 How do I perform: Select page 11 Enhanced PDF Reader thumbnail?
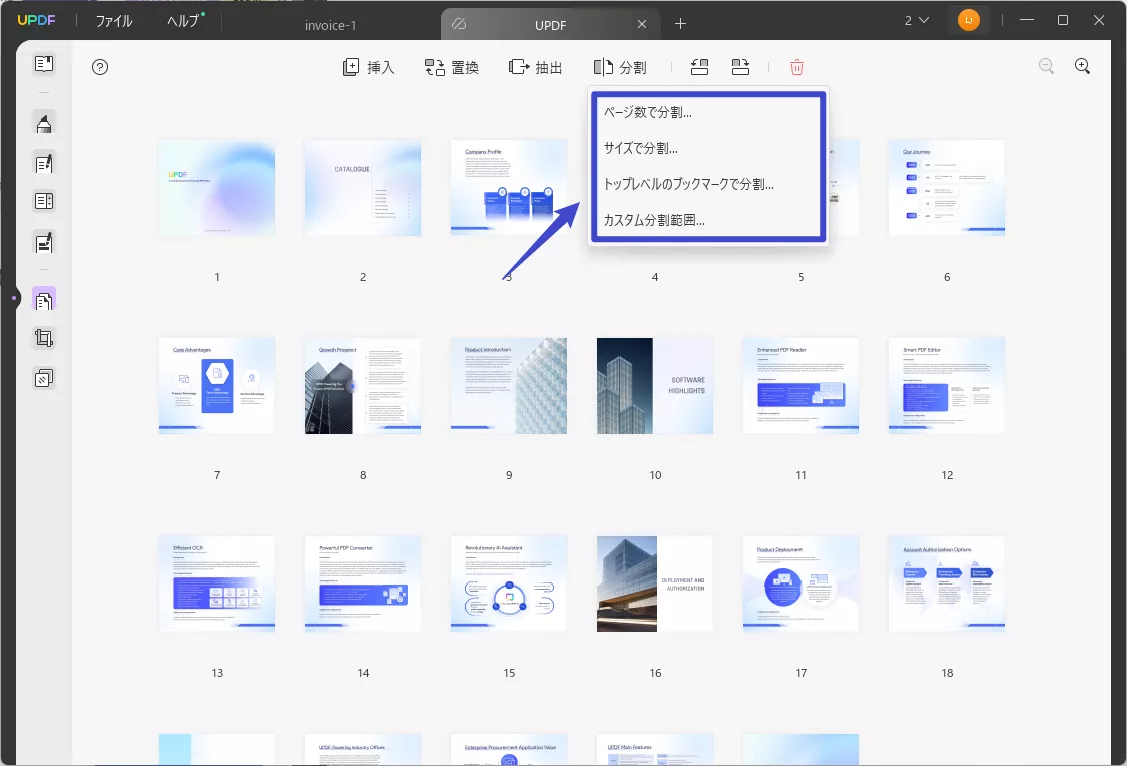pos(801,386)
